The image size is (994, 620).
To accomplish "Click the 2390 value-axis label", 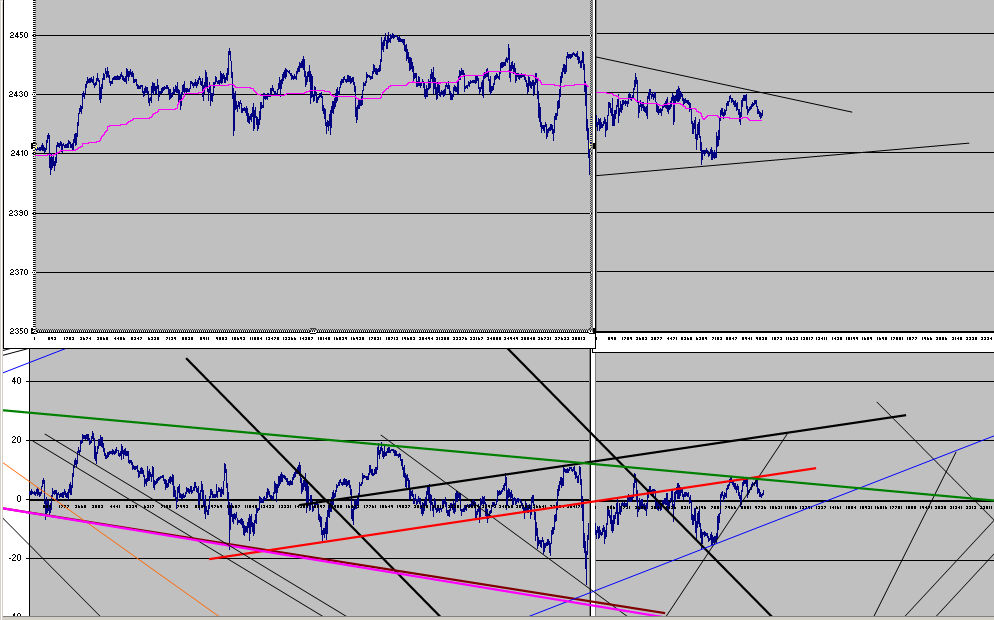I will point(18,213).
